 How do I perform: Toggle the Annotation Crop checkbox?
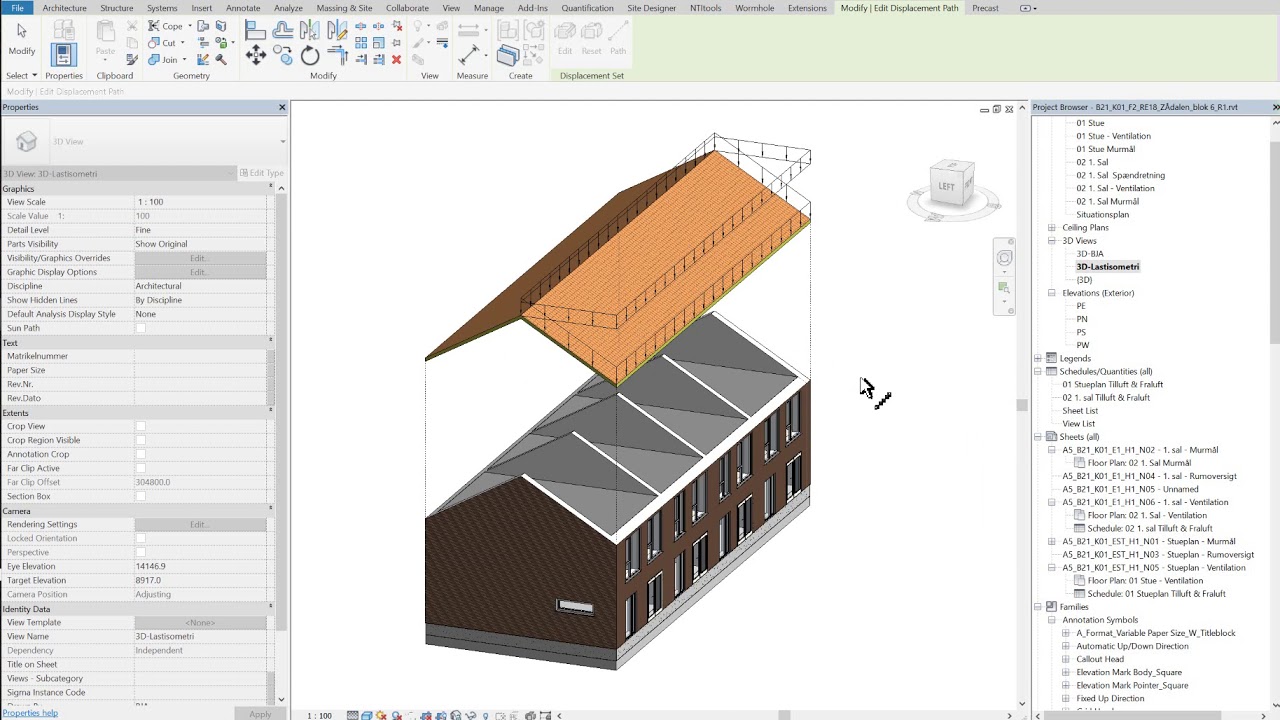tap(140, 454)
